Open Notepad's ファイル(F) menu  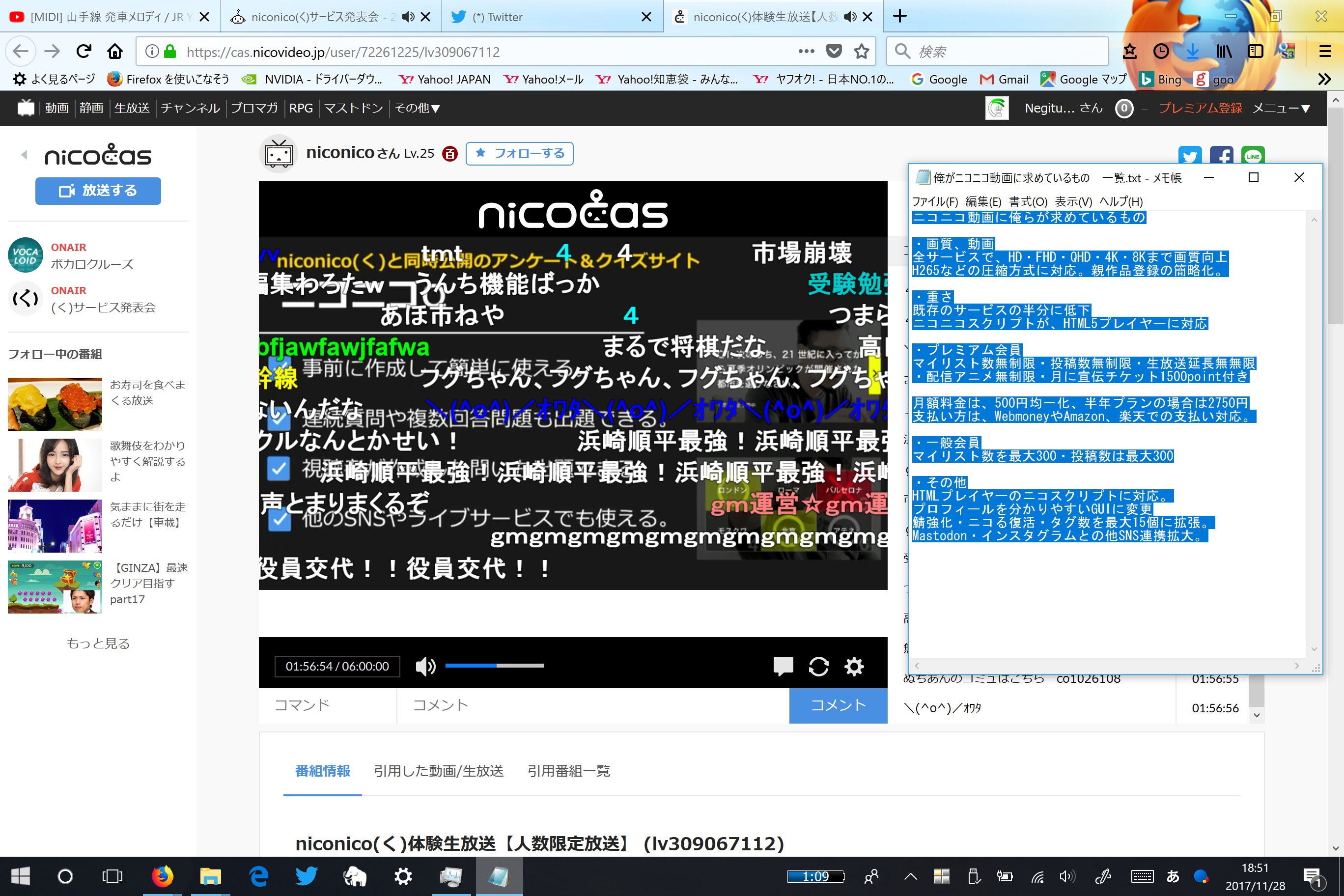coord(935,202)
